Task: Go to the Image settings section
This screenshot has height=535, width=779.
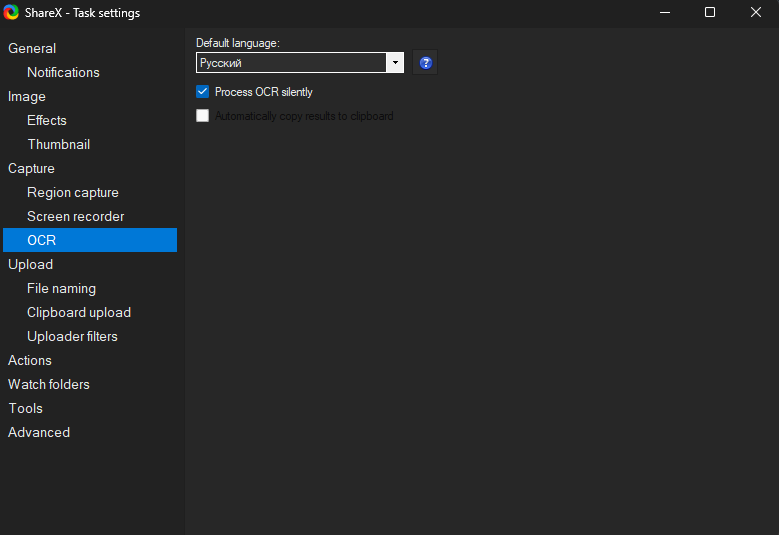Action: (x=27, y=96)
